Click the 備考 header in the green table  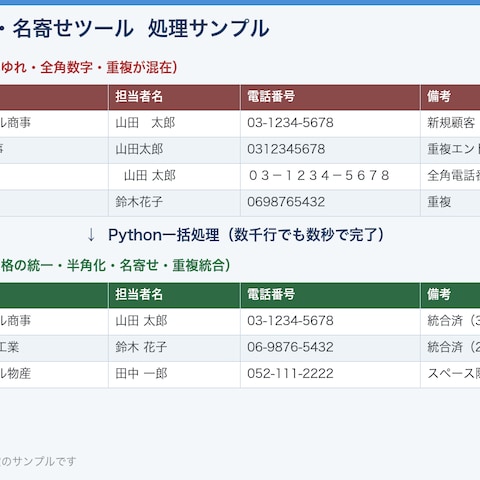(450, 295)
